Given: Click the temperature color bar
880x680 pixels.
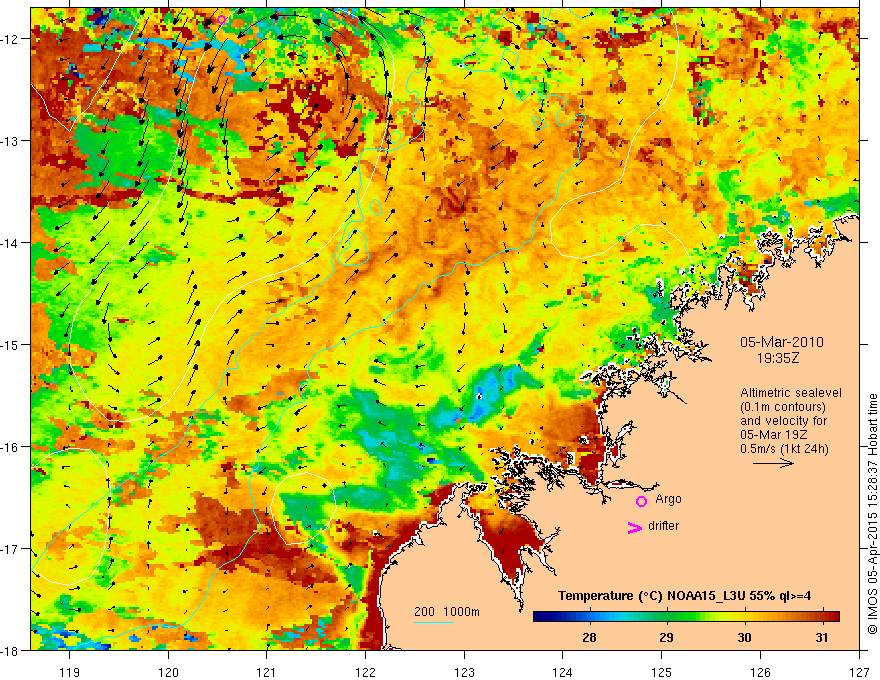Looking at the screenshot, I should (x=686, y=616).
